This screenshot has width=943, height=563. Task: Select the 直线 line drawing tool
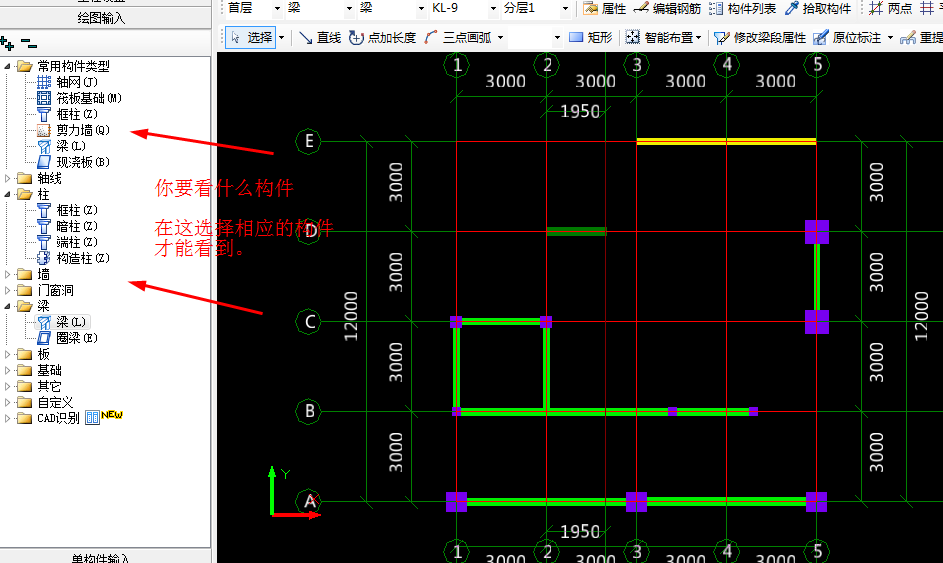320,38
